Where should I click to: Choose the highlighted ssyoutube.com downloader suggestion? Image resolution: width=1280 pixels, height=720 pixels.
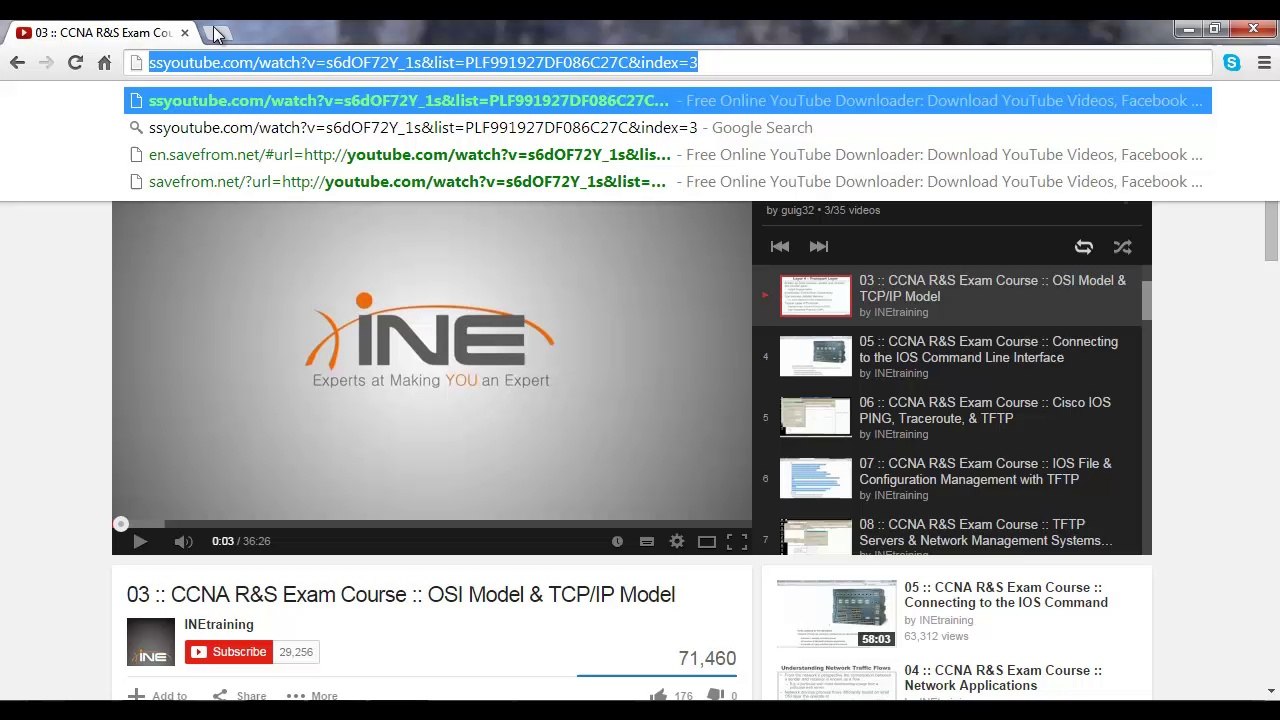tap(668, 100)
